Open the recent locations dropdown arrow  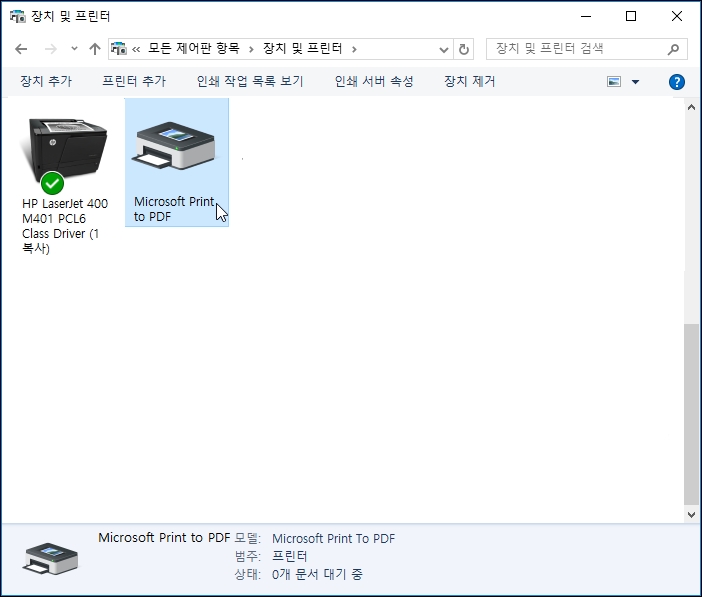tap(74, 49)
